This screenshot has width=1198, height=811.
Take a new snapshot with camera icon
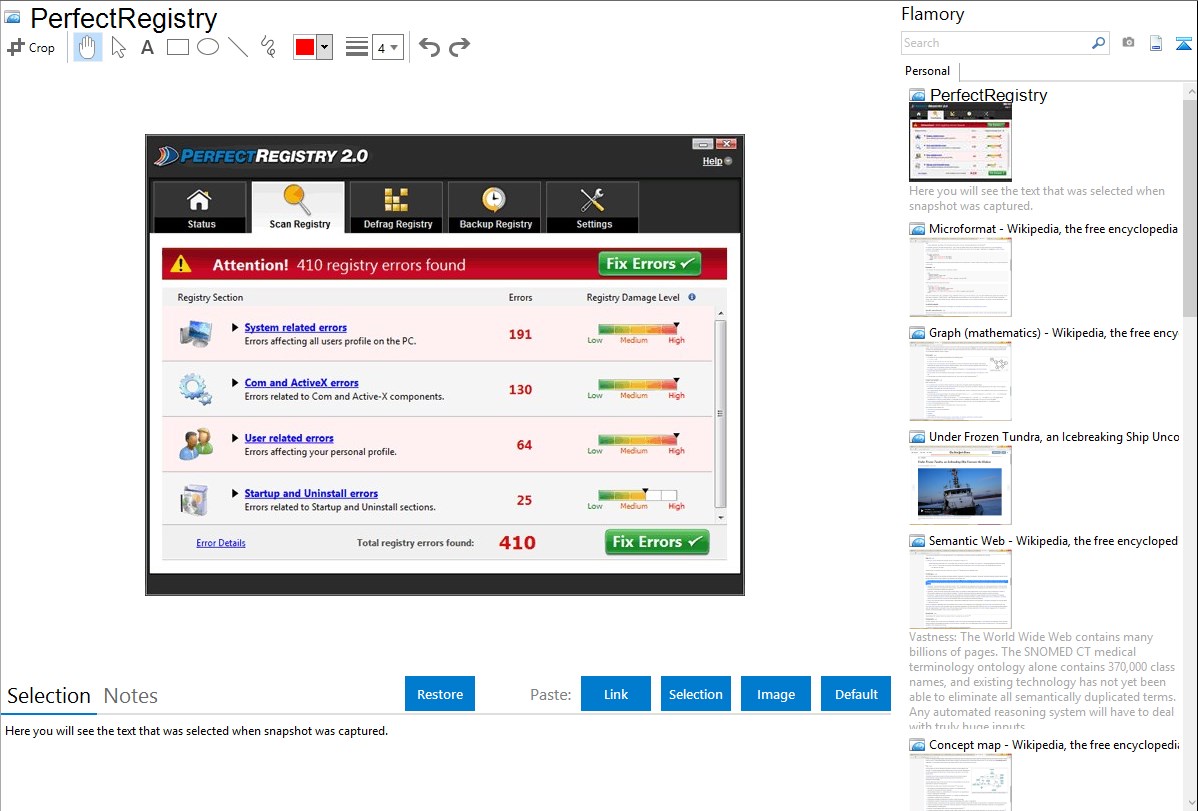1128,43
